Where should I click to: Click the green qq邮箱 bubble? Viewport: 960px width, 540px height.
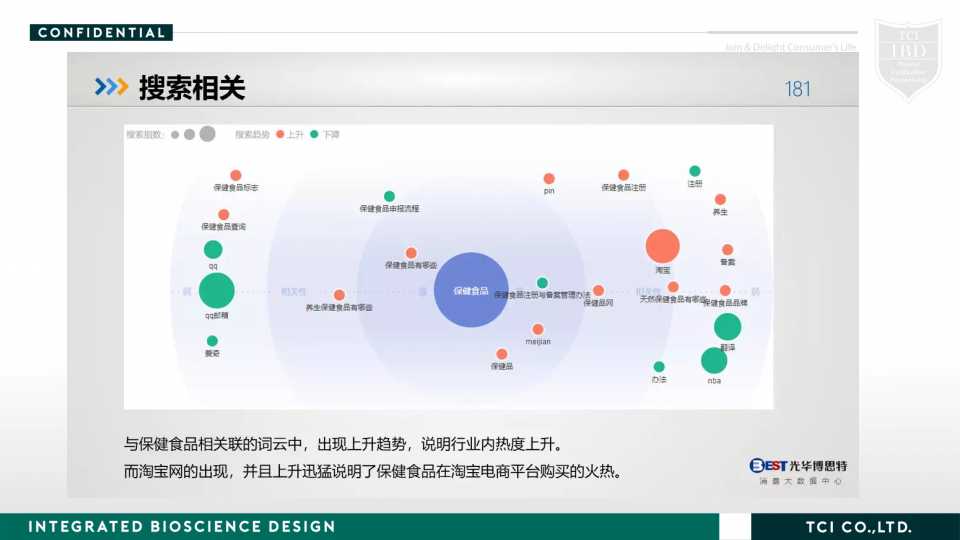[216, 291]
